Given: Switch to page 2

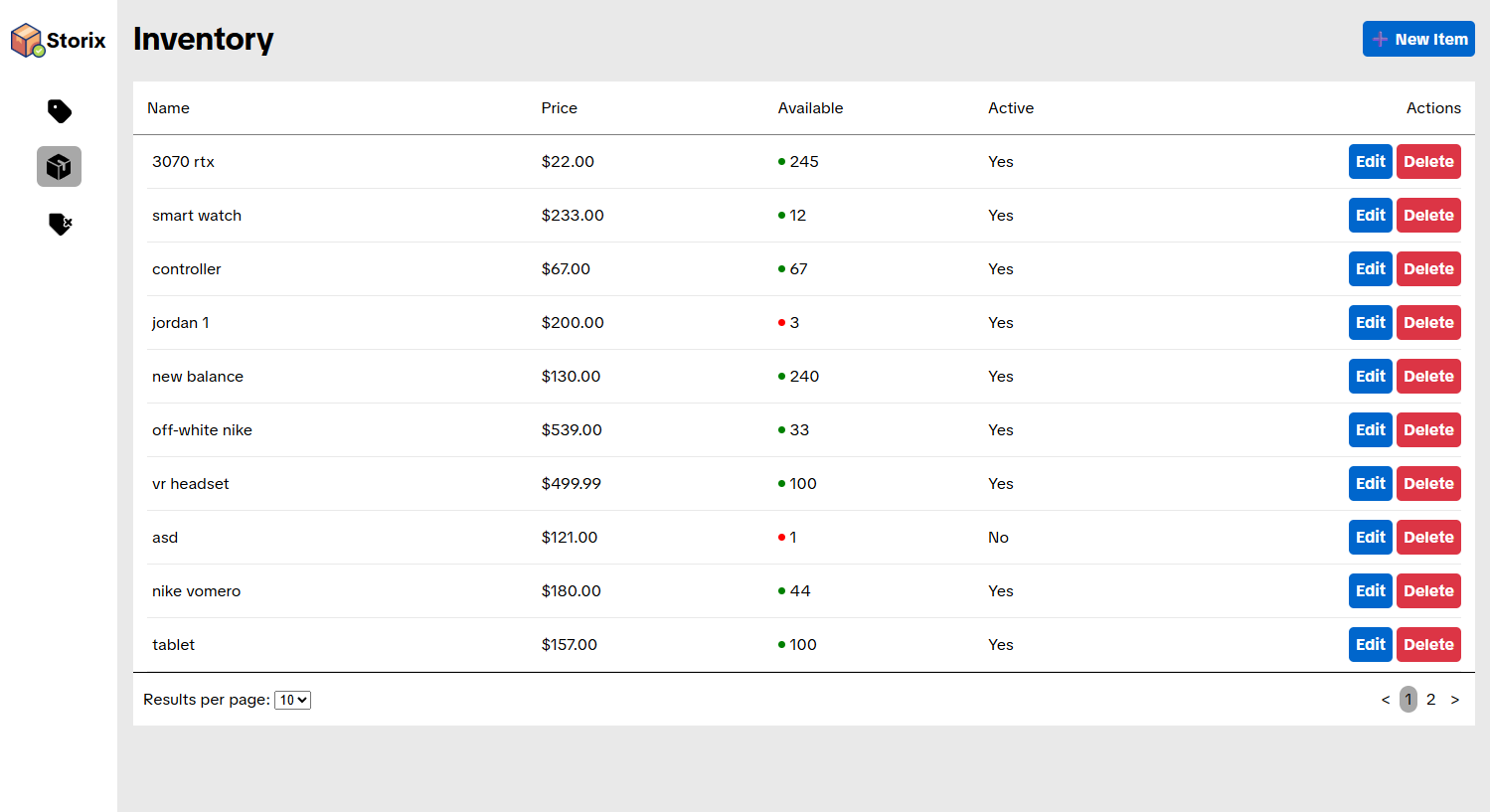Looking at the screenshot, I should 1430,700.
